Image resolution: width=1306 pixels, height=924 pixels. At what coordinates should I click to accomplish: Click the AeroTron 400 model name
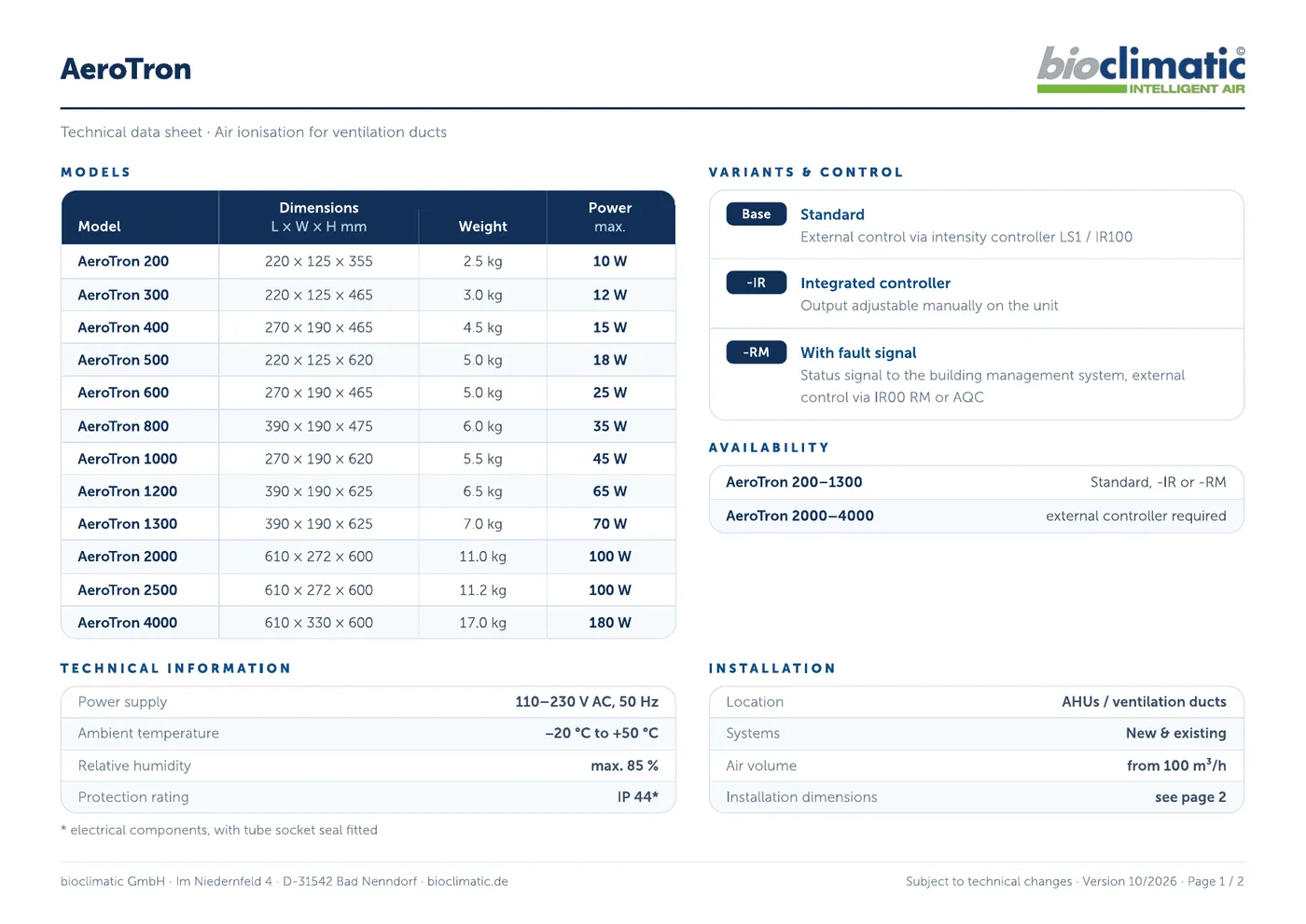[123, 327]
